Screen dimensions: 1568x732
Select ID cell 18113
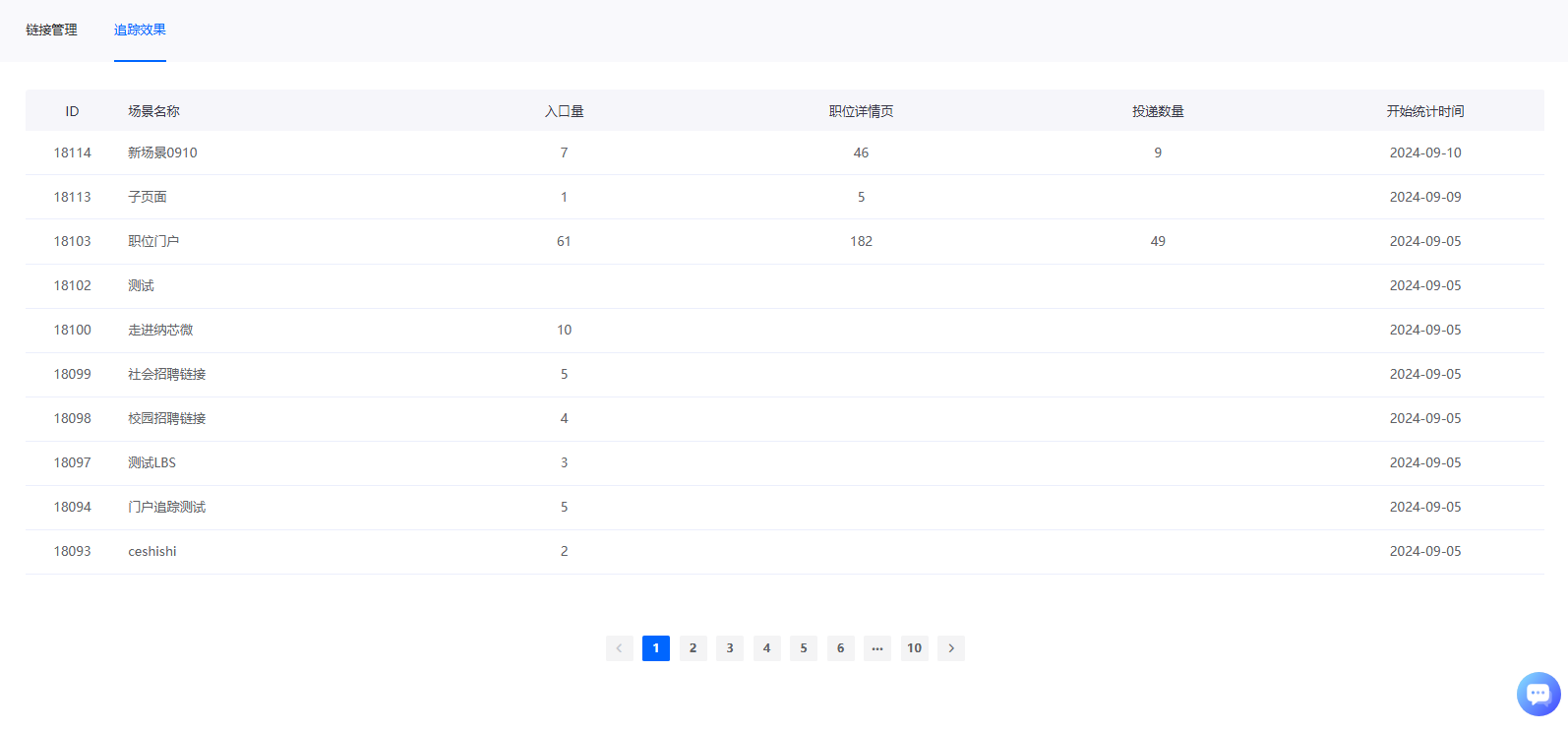click(x=72, y=197)
